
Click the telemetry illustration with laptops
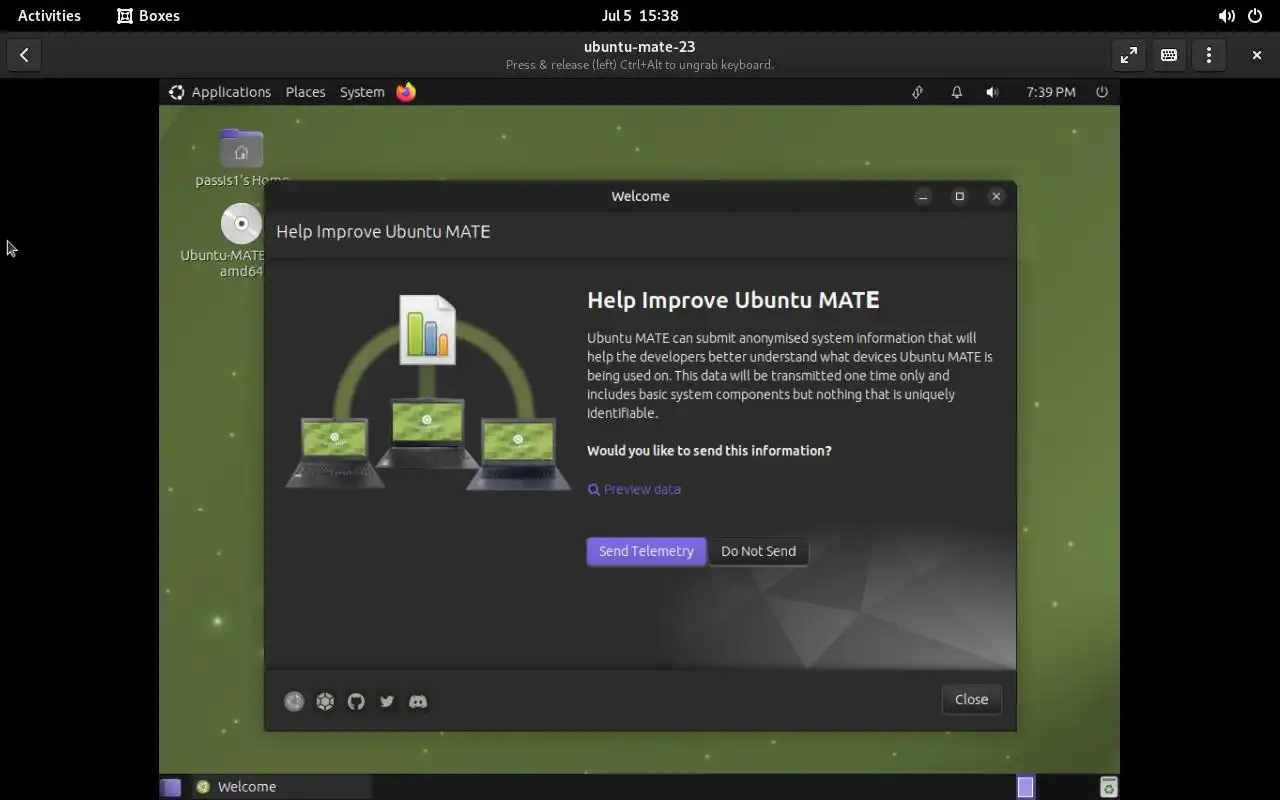pyautogui.click(x=427, y=393)
